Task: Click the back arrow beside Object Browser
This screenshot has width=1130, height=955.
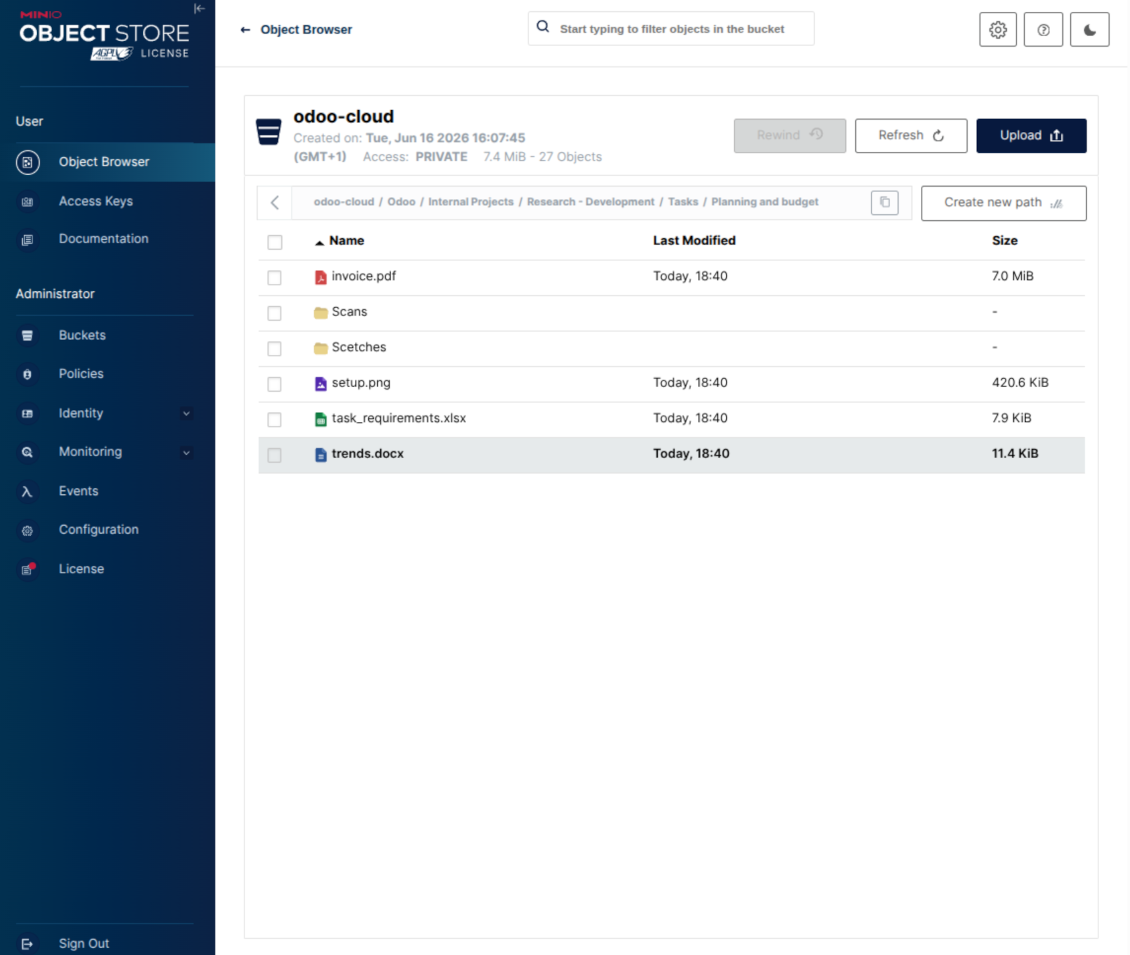Action: (245, 30)
